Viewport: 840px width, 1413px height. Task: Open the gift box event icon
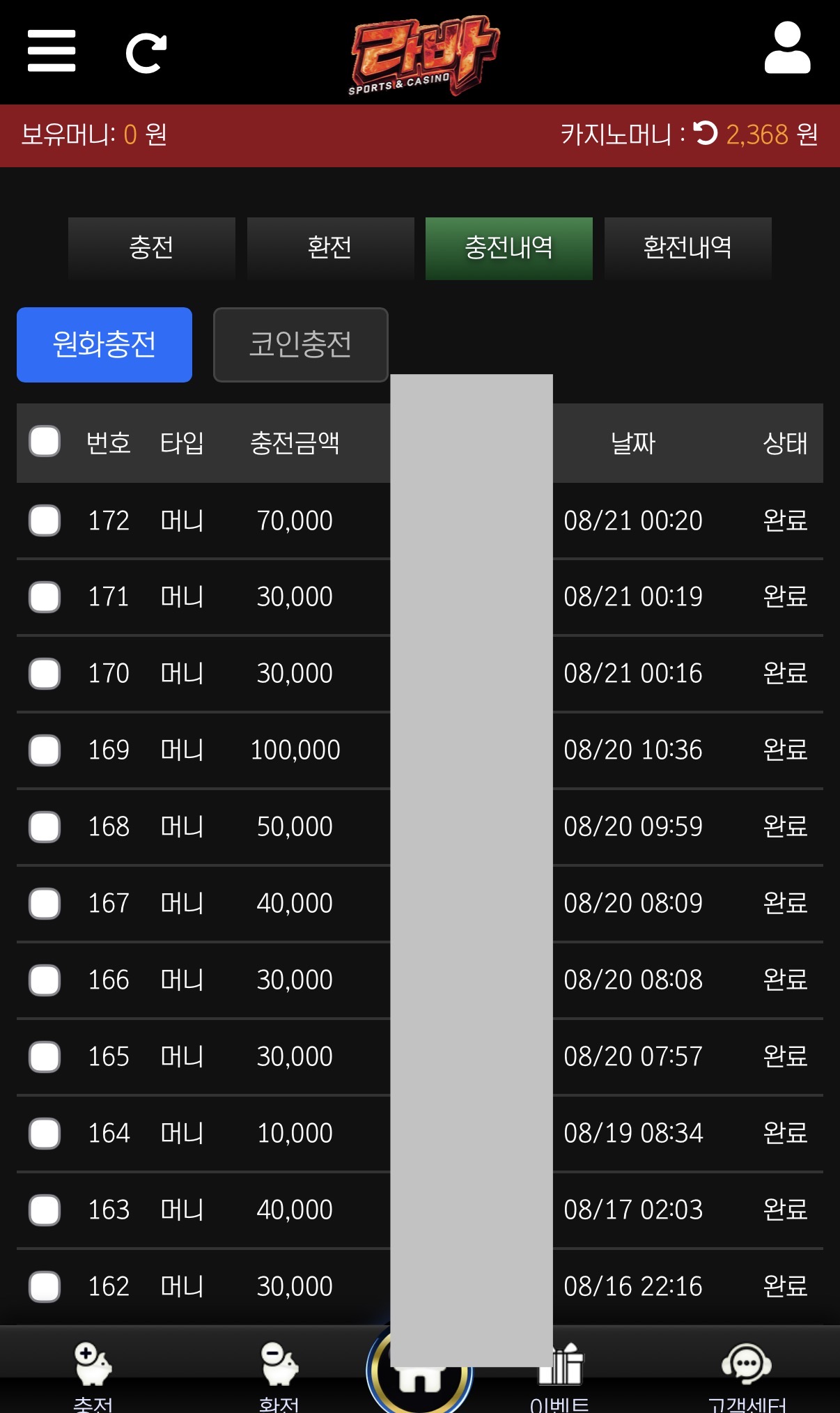[561, 1364]
